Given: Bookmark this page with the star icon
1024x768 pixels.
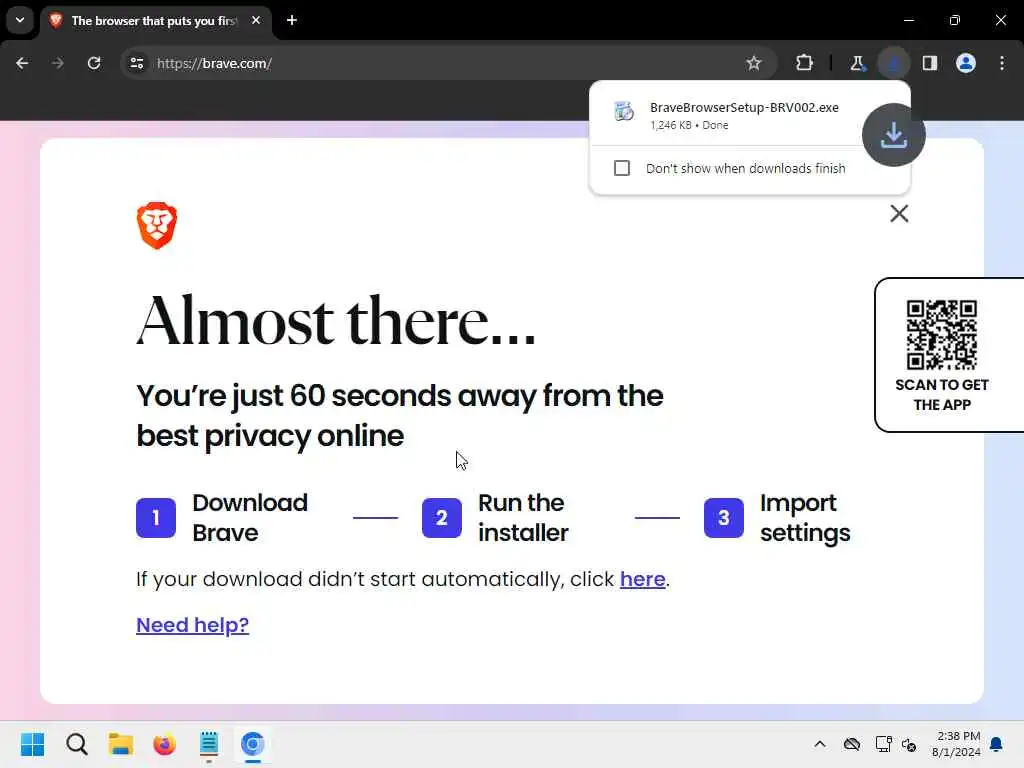Looking at the screenshot, I should pyautogui.click(x=754, y=63).
